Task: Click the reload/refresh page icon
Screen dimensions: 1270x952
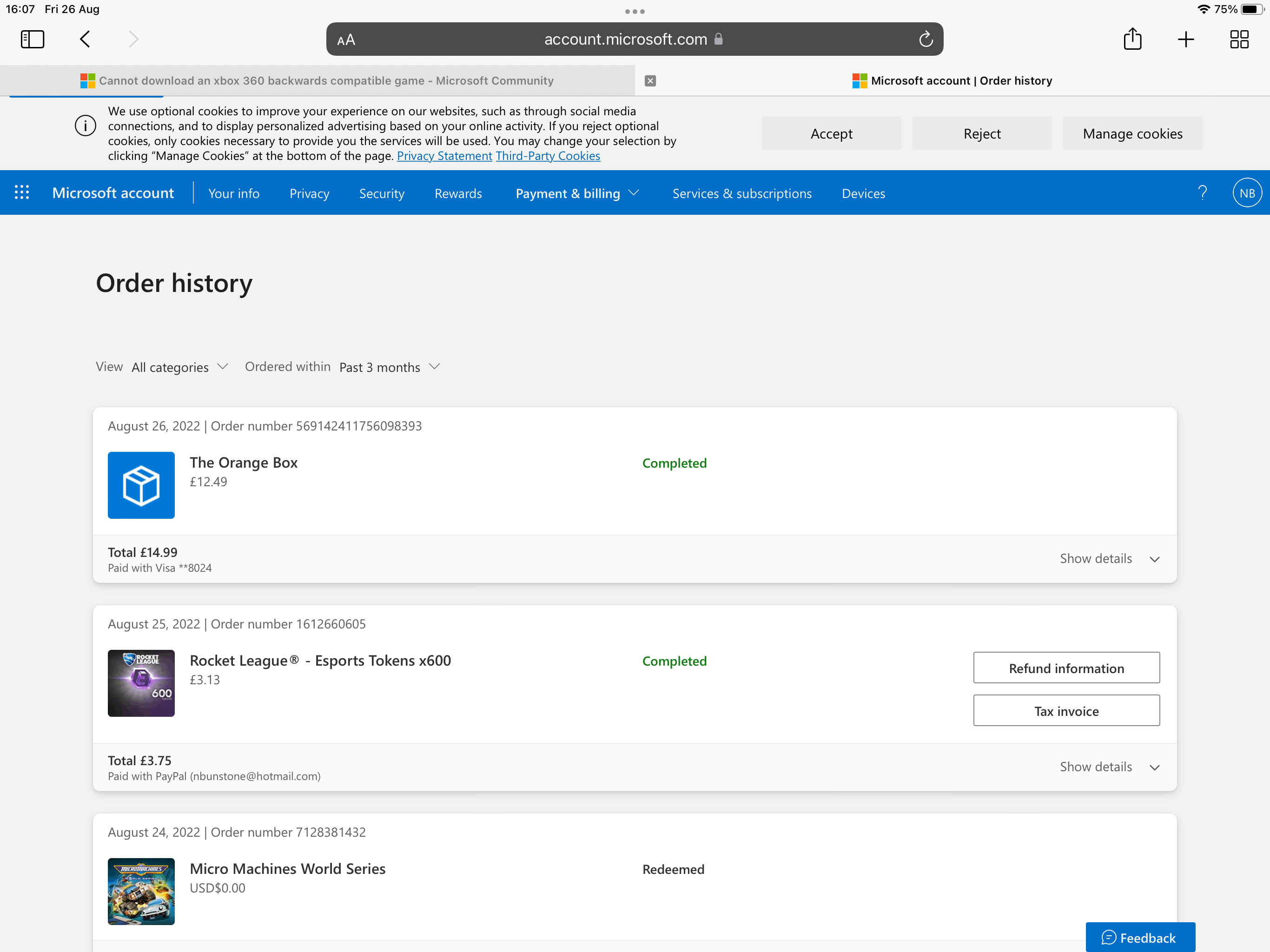Action: point(924,39)
